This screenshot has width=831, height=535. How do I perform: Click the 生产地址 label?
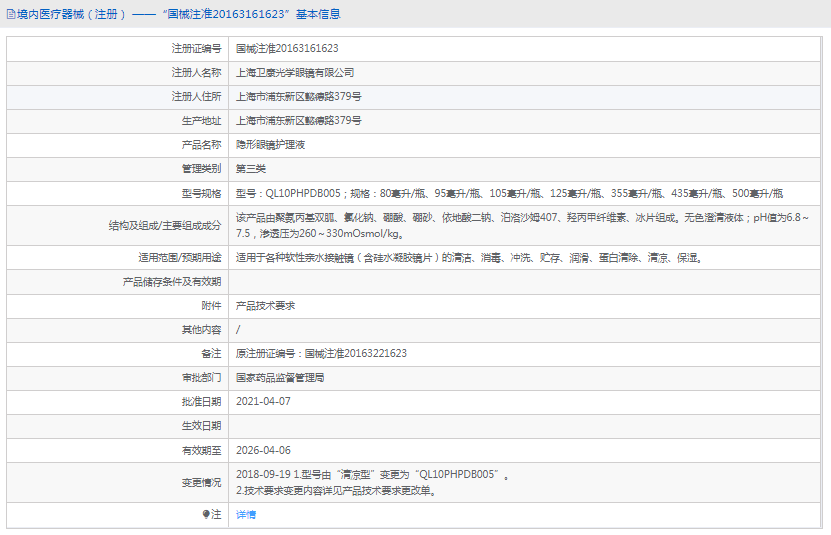point(201,120)
